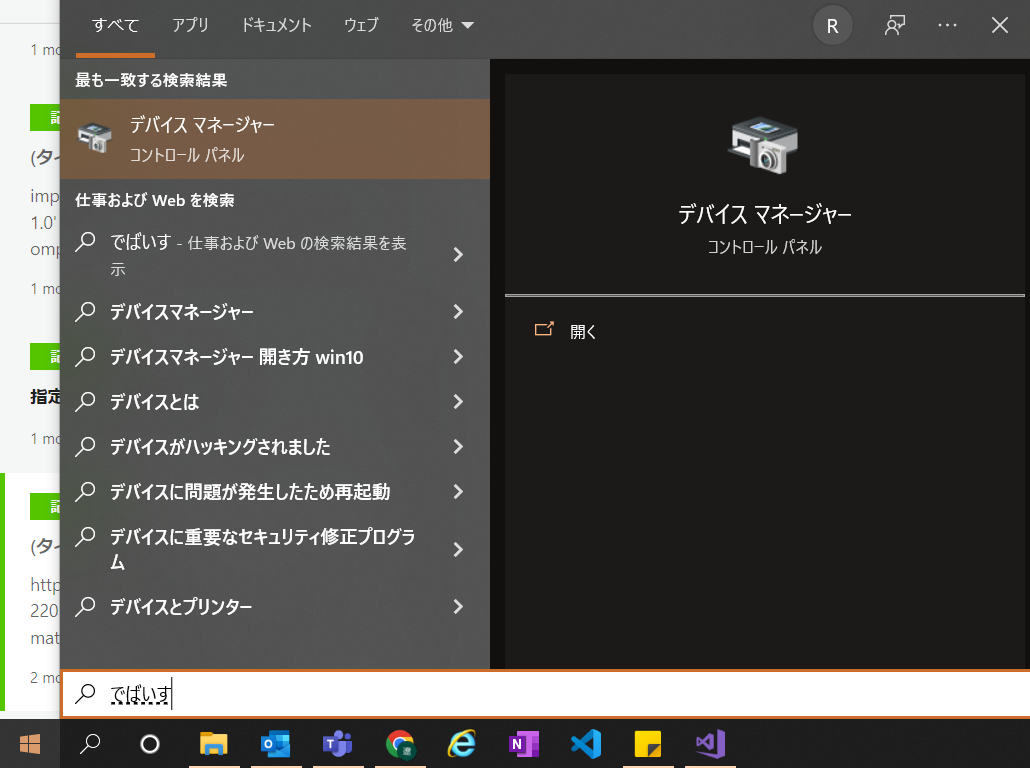Open Visual Studio Code from the taskbar
This screenshot has height=768, width=1030.
(x=585, y=745)
